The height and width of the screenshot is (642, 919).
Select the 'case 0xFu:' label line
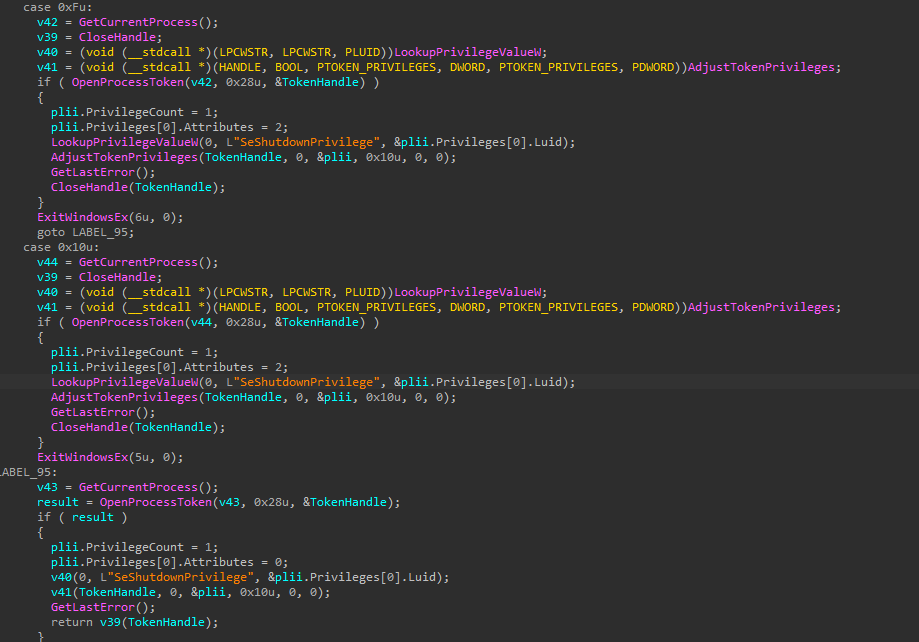point(57,7)
